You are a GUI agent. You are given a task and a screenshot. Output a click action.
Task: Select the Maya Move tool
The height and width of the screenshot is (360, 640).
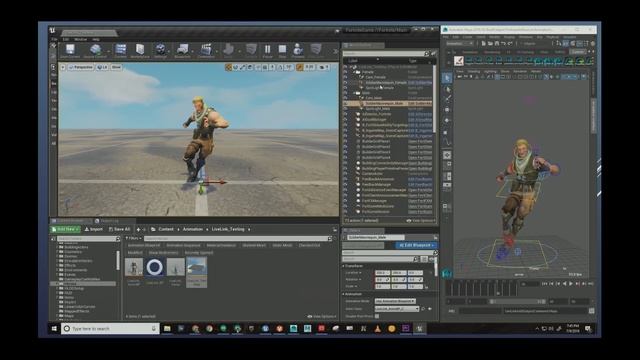coord(447,110)
